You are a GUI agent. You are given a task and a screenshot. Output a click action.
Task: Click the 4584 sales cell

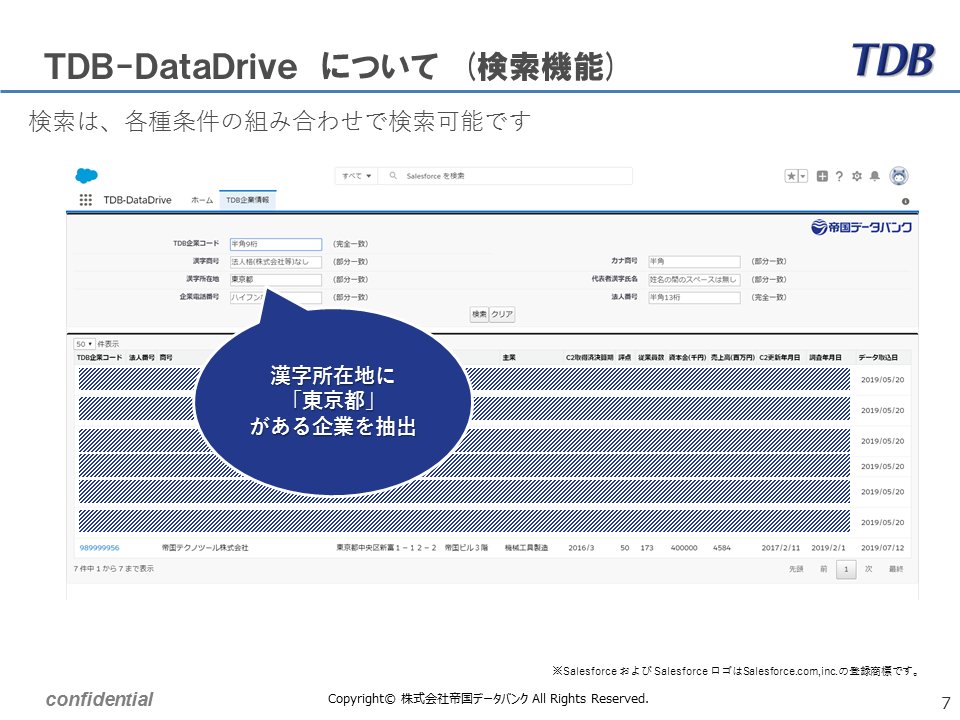tap(722, 548)
